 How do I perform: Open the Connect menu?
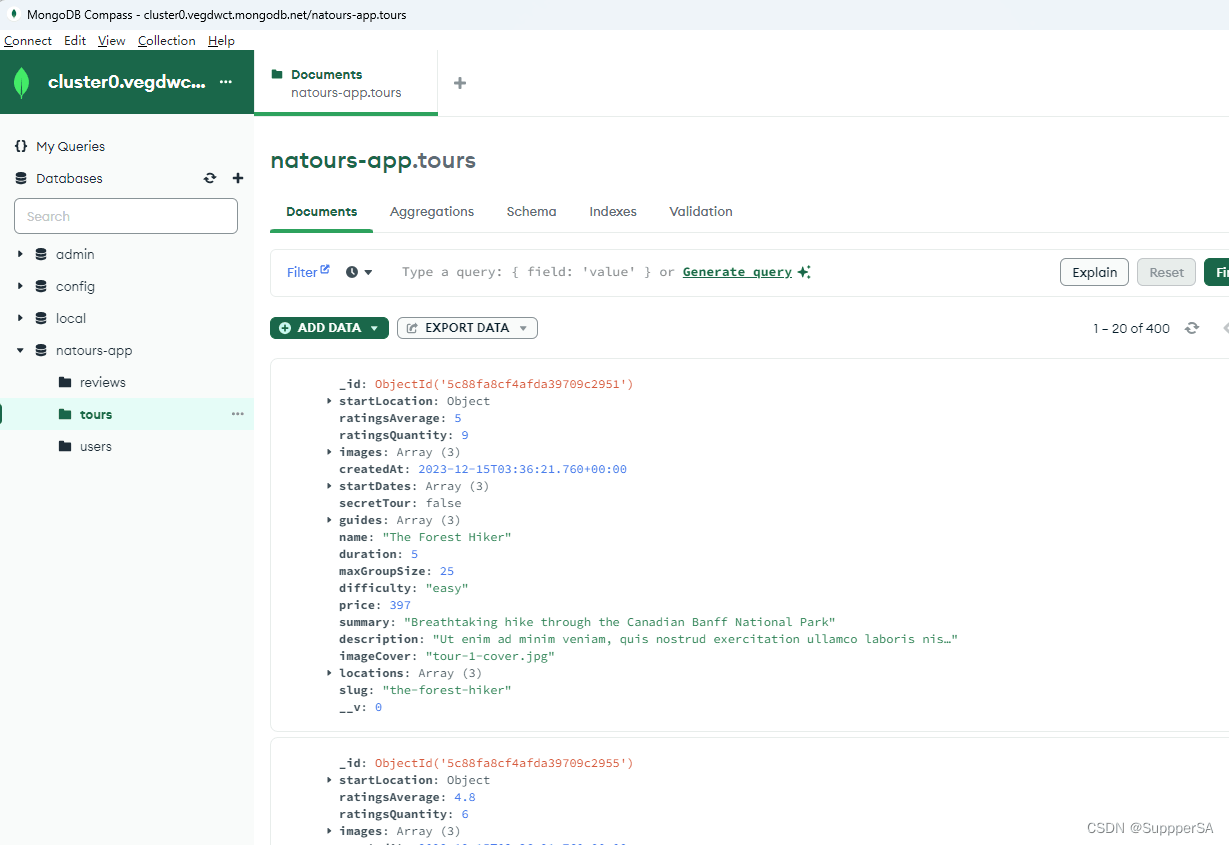pos(28,41)
